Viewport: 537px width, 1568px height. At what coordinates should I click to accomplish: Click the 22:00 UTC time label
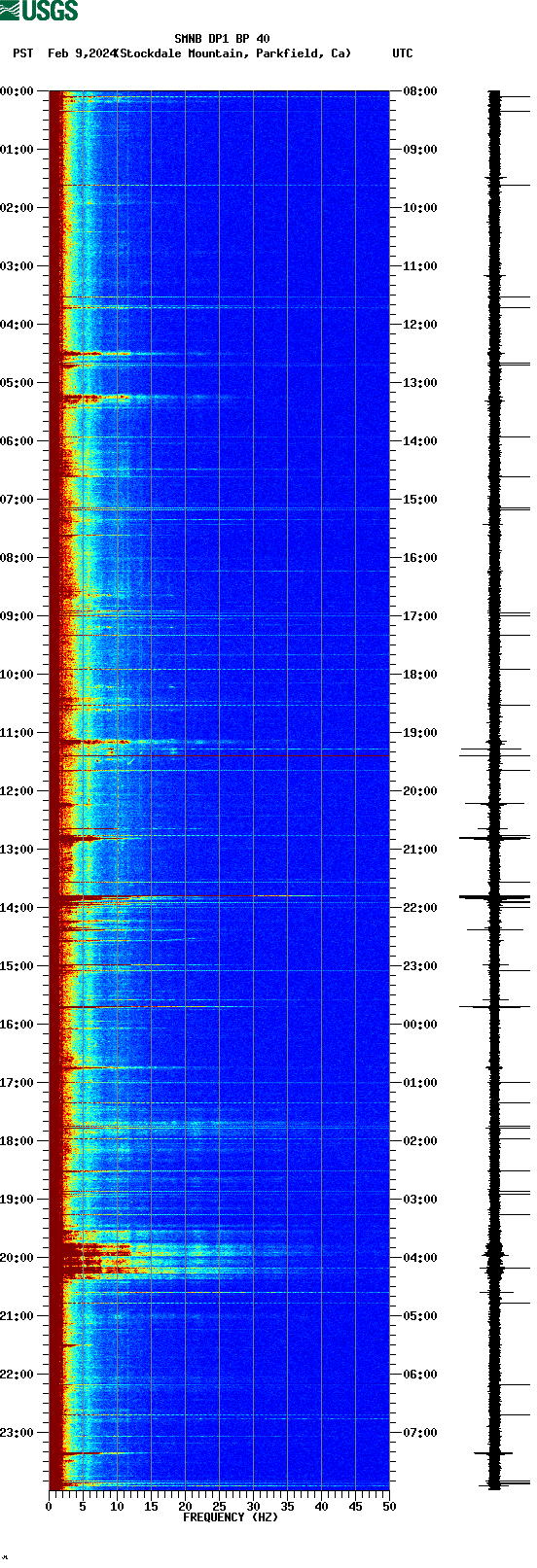tap(420, 908)
